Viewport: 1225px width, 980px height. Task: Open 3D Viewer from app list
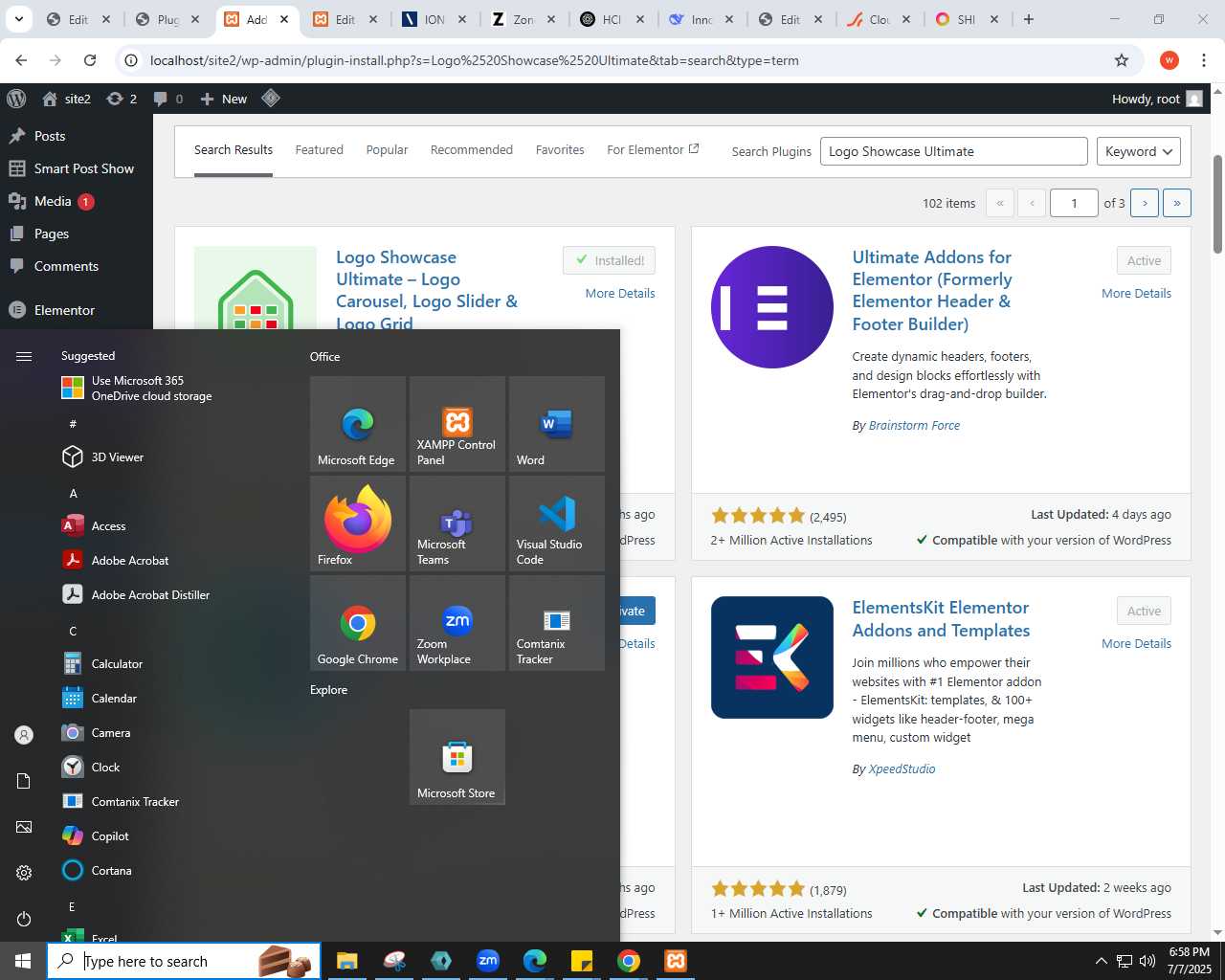click(172, 457)
